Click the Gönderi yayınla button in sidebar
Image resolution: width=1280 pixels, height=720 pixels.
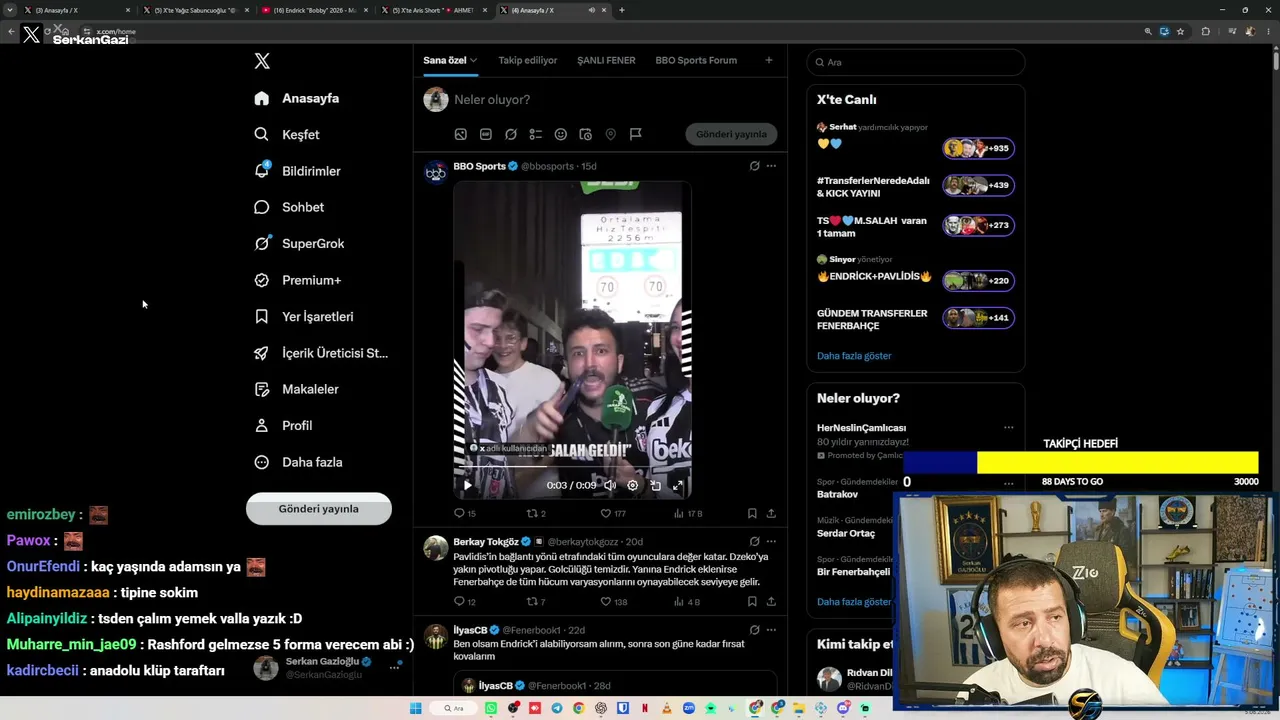[319, 508]
